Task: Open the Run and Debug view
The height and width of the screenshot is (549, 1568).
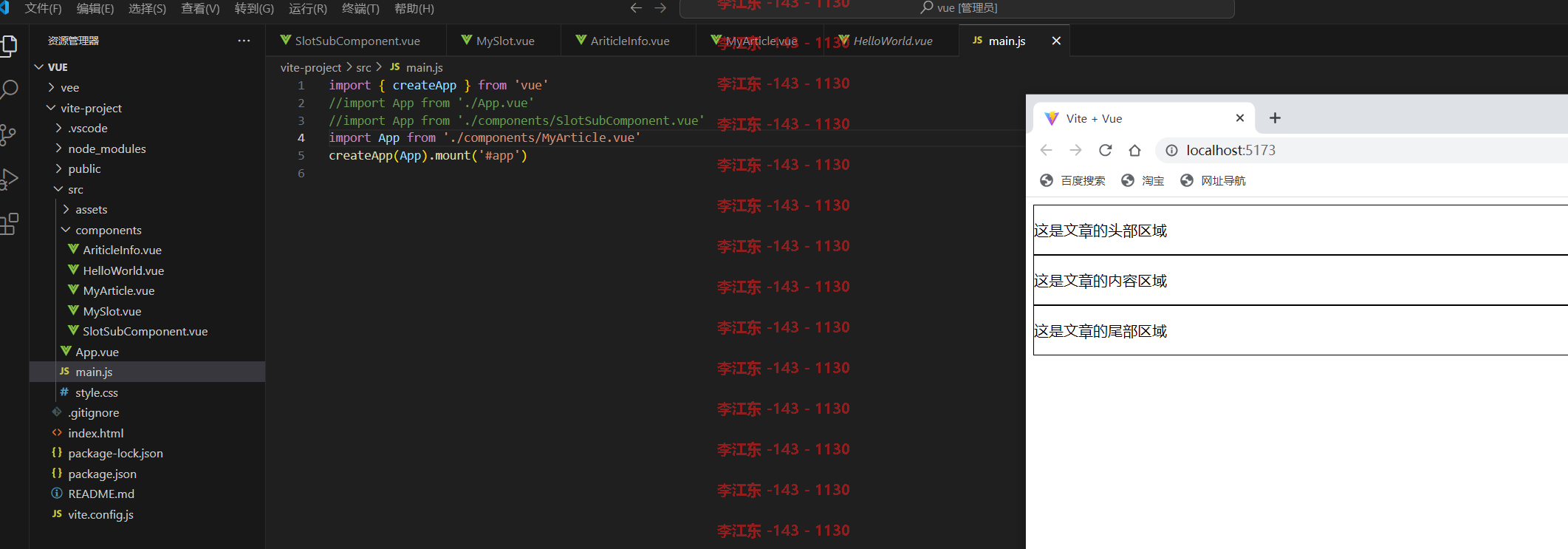Action: [x=9, y=179]
